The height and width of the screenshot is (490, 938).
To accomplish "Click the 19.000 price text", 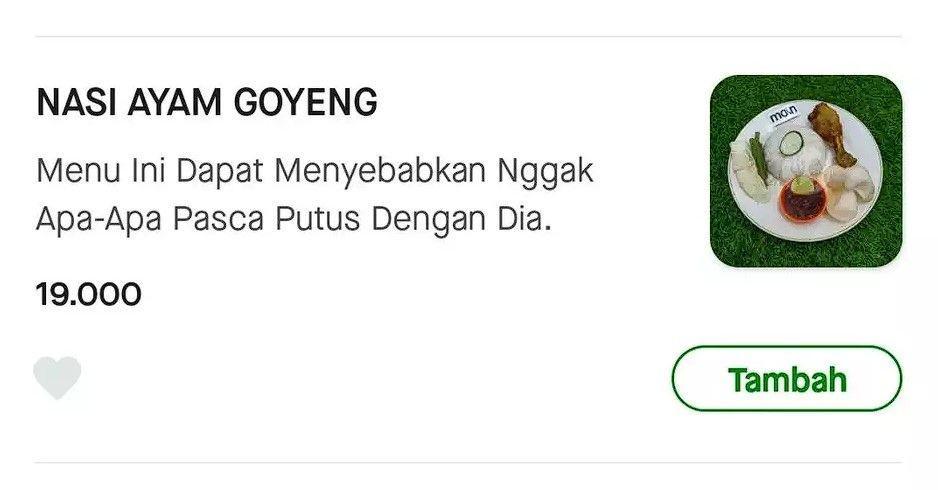I will [89, 294].
